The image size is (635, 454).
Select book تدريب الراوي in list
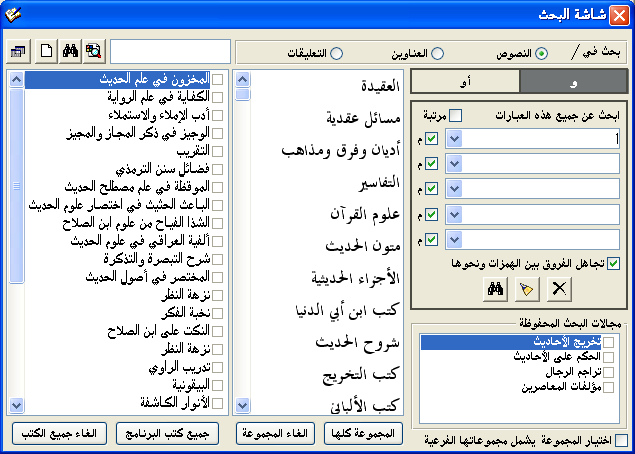point(179,367)
